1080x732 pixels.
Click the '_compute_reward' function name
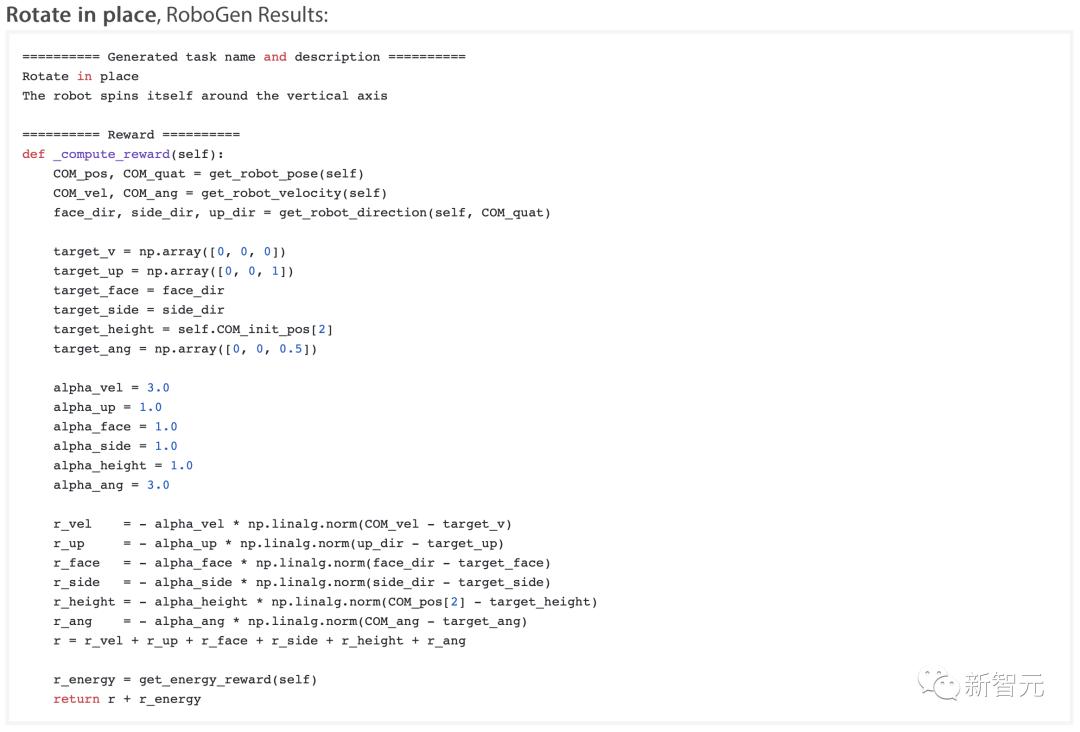[x=112, y=154]
